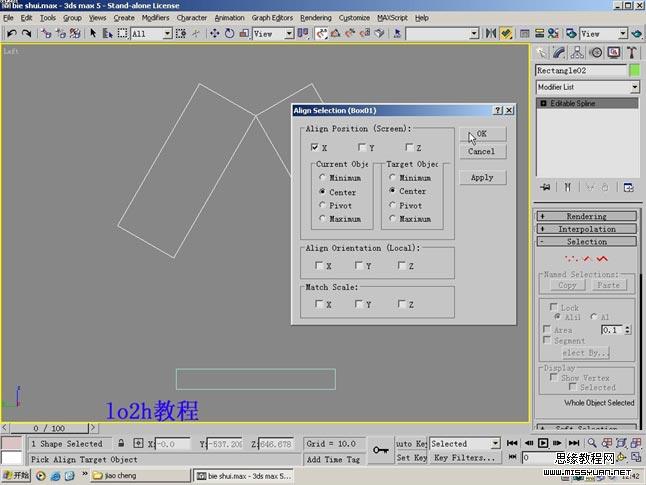The image size is (646, 485).
Task: Click the Play Animation button
Action: (543, 443)
